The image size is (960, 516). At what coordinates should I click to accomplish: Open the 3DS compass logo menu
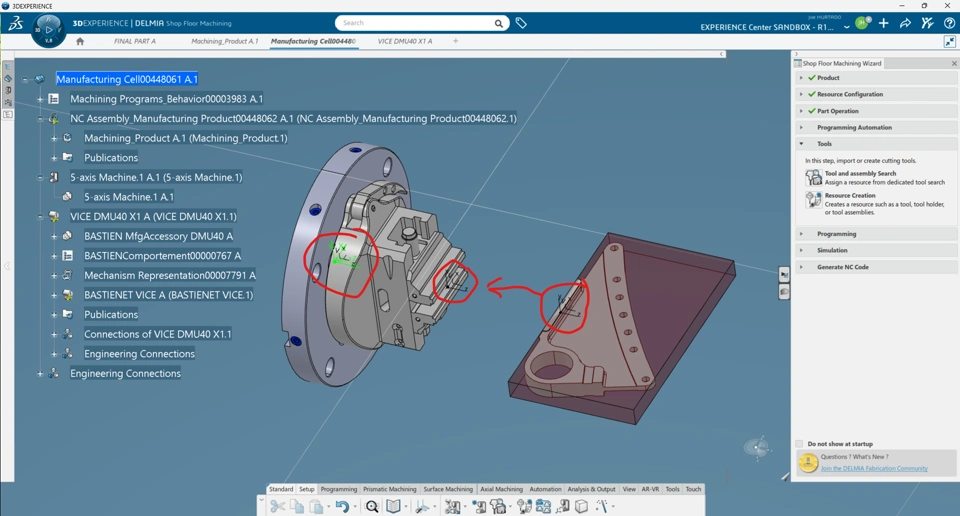[15, 24]
